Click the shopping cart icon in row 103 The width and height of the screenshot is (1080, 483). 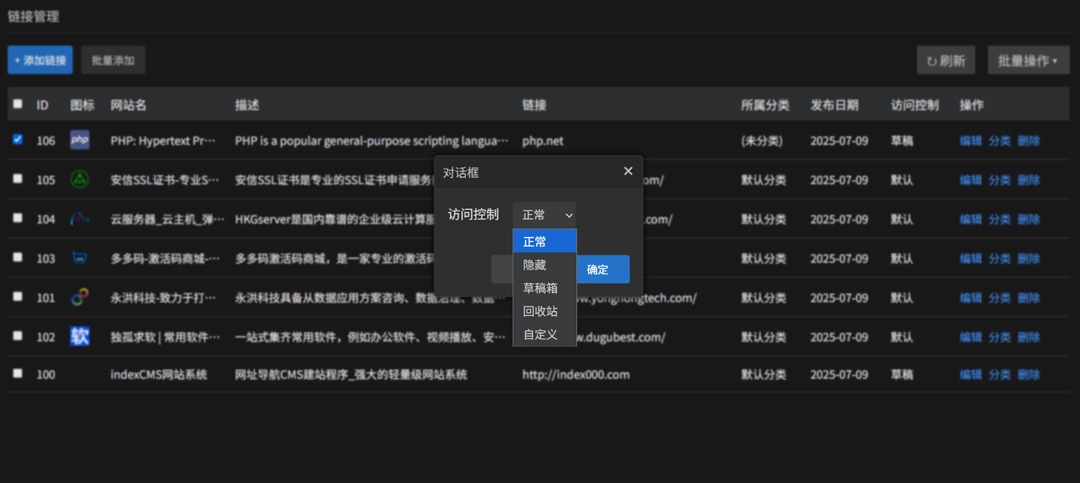point(80,258)
